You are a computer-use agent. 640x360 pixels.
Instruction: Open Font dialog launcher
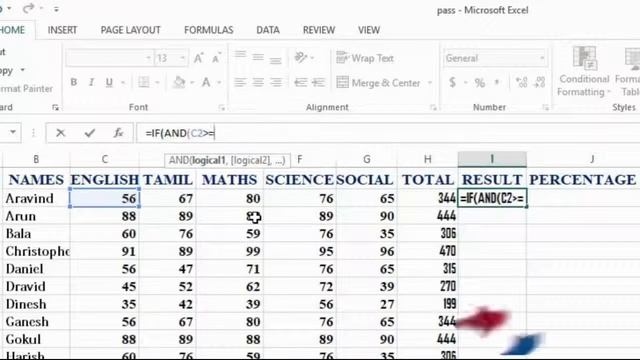pyautogui.click(x=222, y=108)
